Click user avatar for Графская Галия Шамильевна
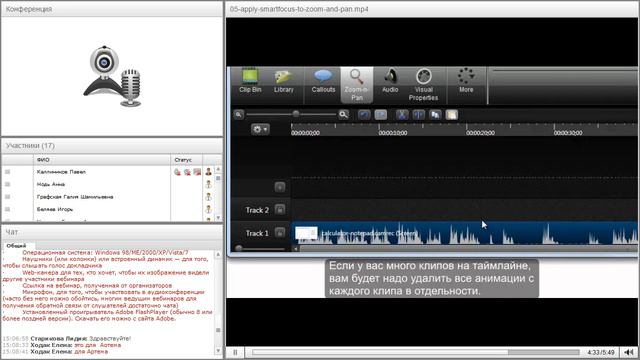The height and width of the screenshot is (360, 640). pos(209,197)
